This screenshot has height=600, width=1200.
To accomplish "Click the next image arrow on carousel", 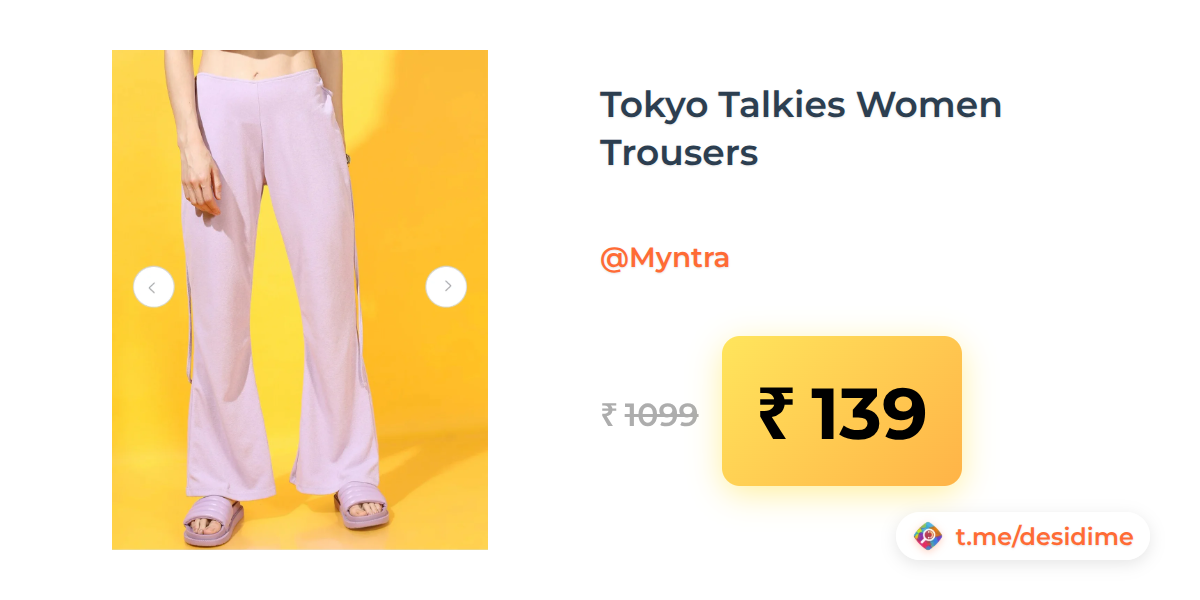I will pyautogui.click(x=446, y=287).
